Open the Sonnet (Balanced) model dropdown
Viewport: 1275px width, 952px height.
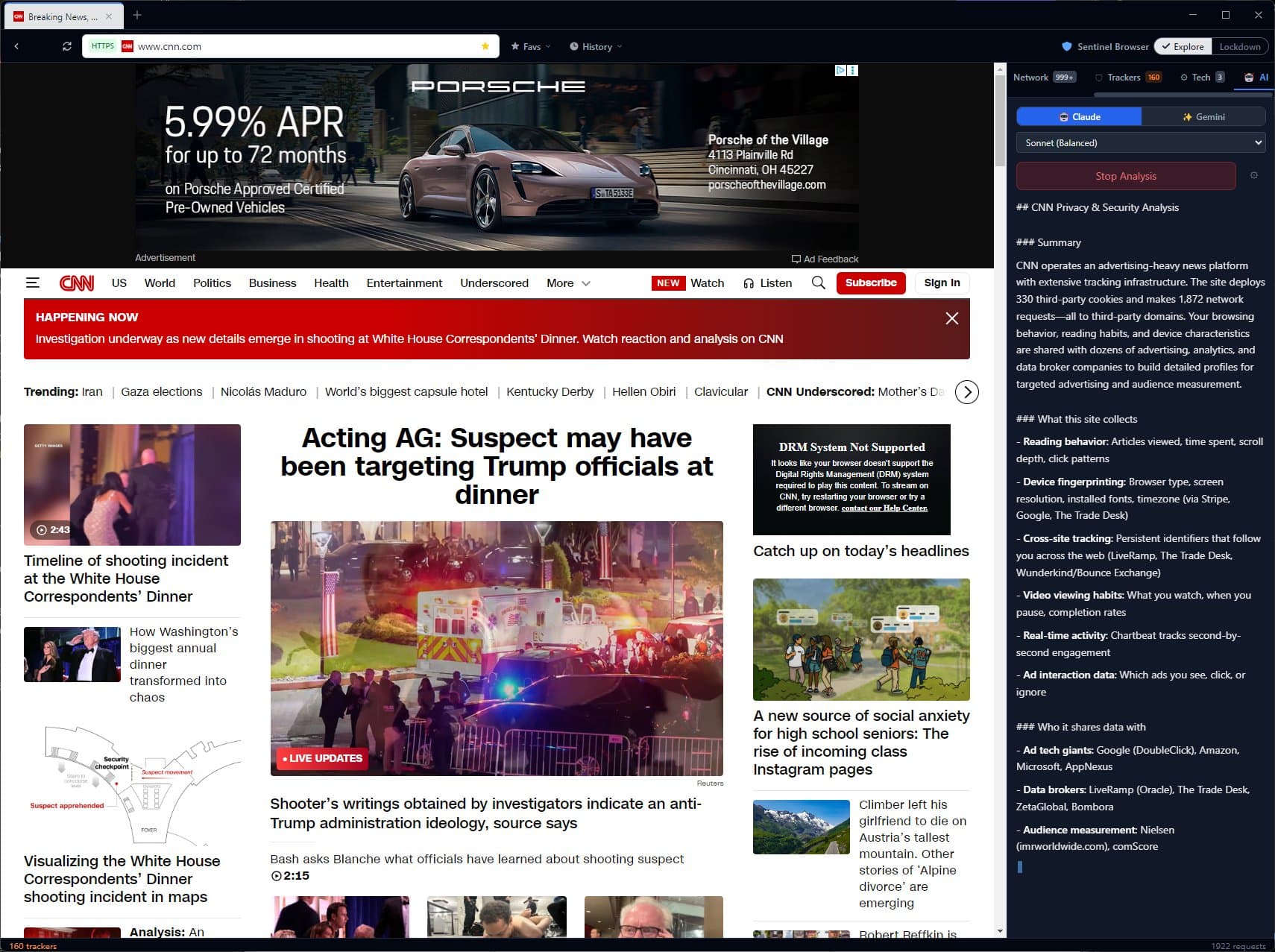pyautogui.click(x=1141, y=142)
